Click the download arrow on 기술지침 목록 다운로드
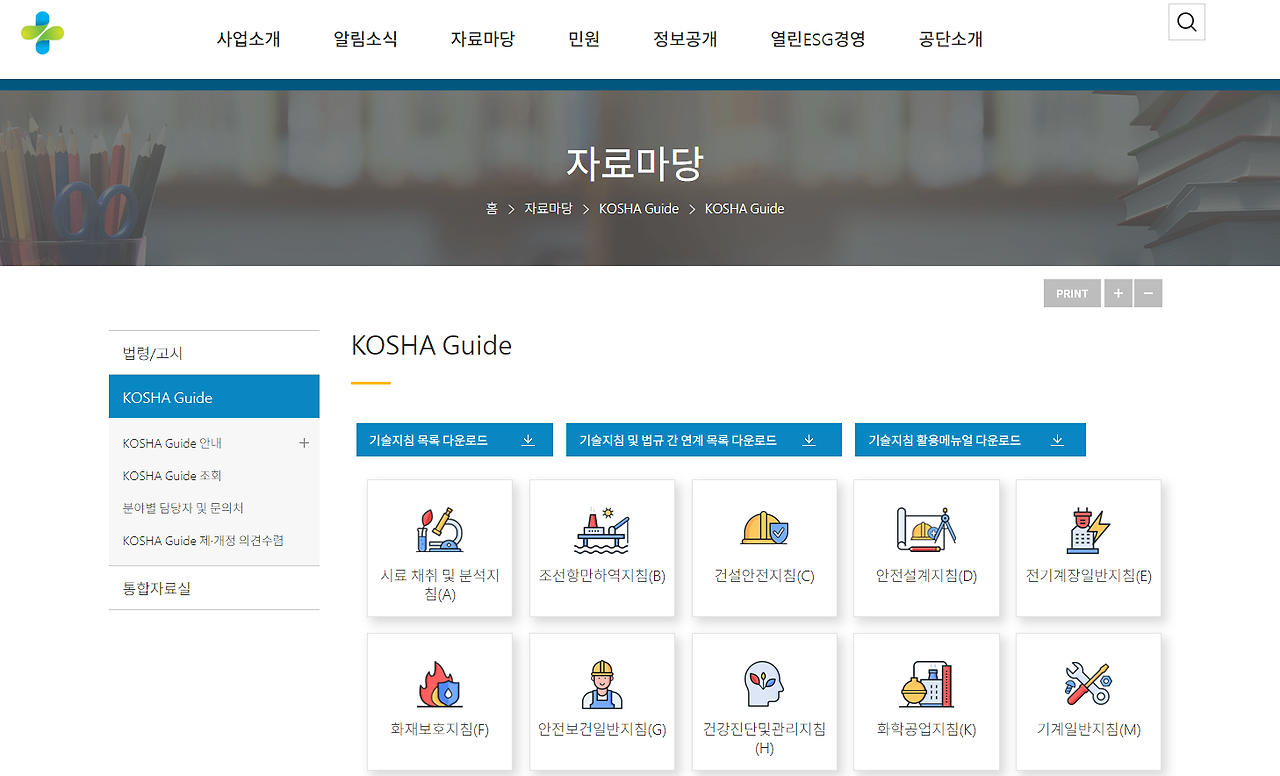Screen dimensions: 1280x776 (527, 439)
